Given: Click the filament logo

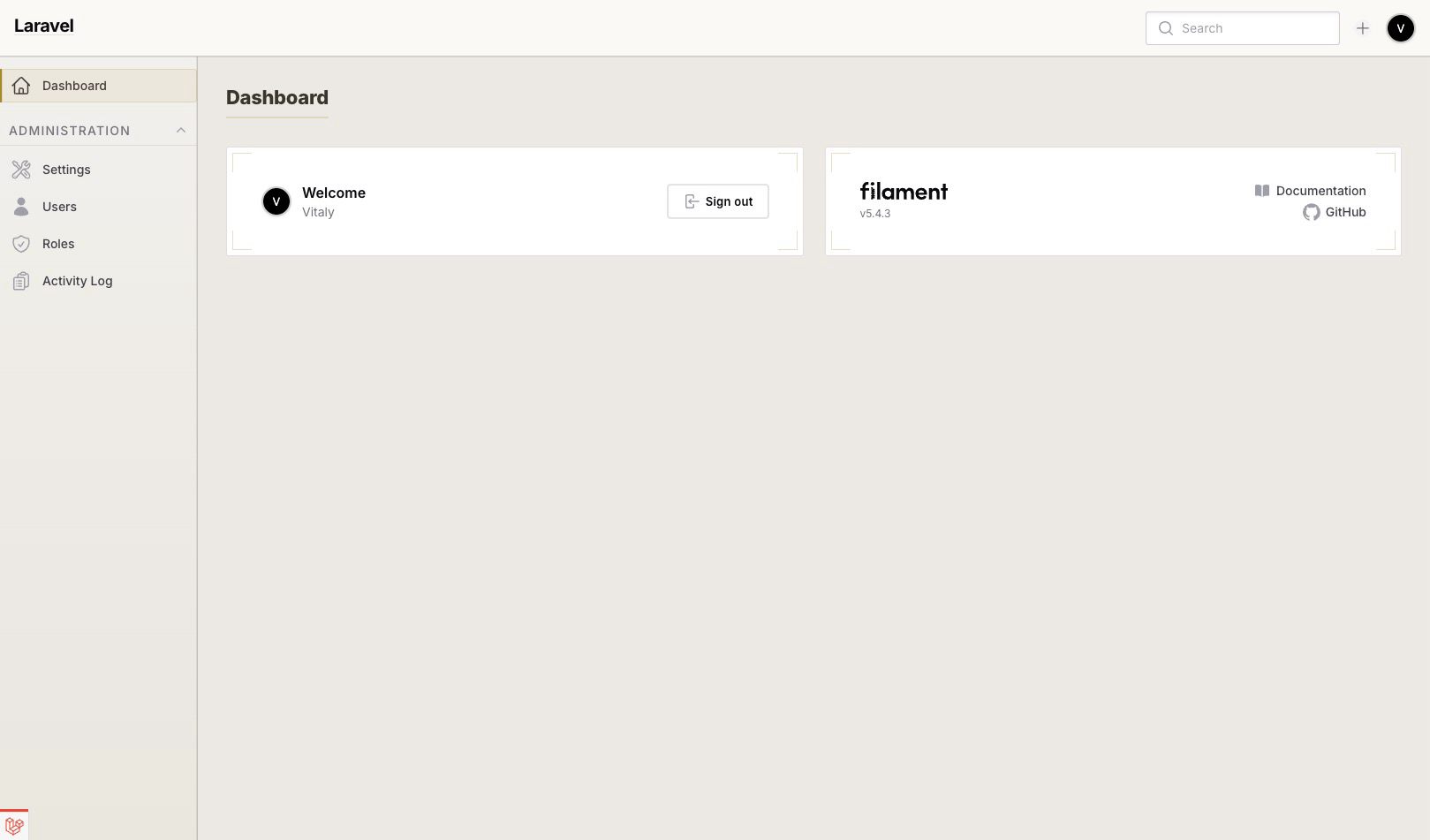Looking at the screenshot, I should [x=904, y=192].
